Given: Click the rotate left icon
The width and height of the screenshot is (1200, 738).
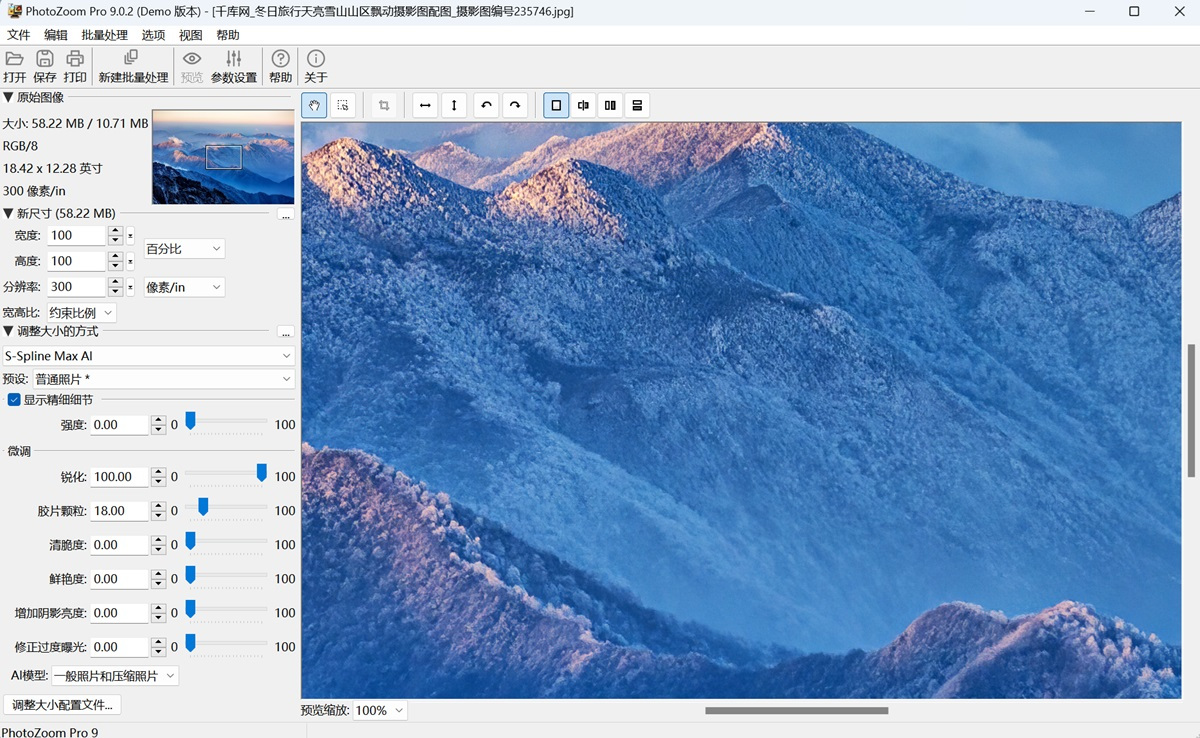Looking at the screenshot, I should pos(486,105).
